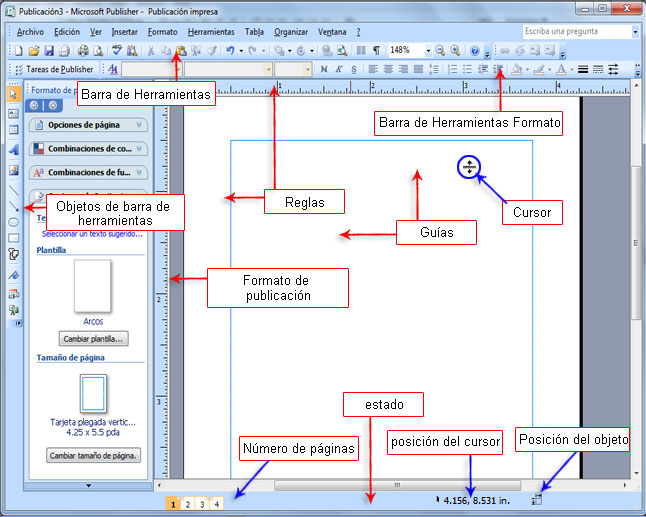
Task: Open the Organizar menu
Action: (291, 32)
